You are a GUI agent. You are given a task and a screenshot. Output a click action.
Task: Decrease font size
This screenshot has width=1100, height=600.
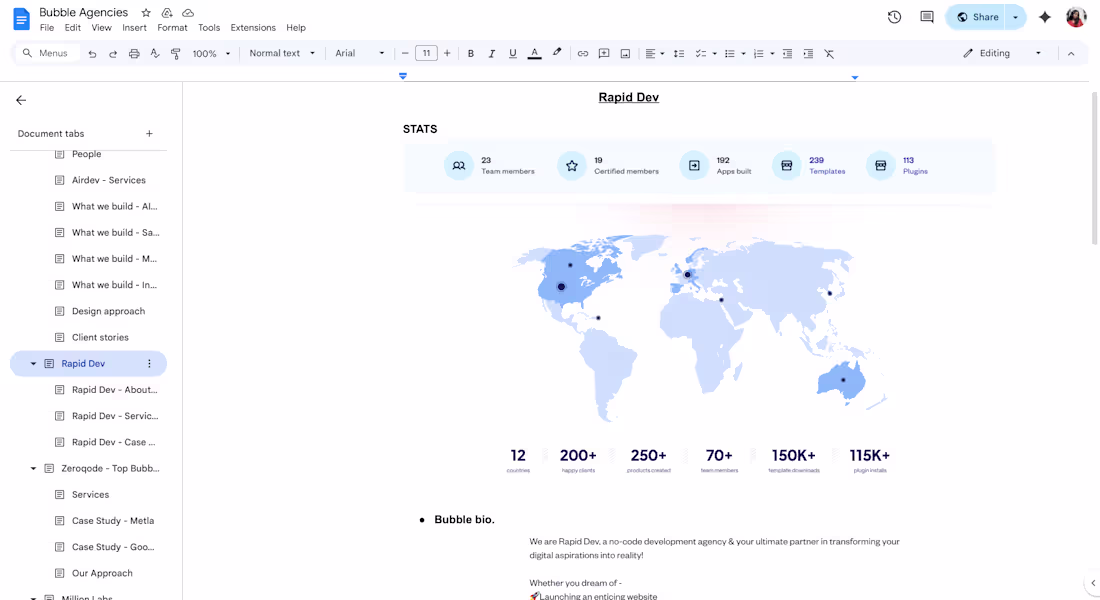pos(405,53)
